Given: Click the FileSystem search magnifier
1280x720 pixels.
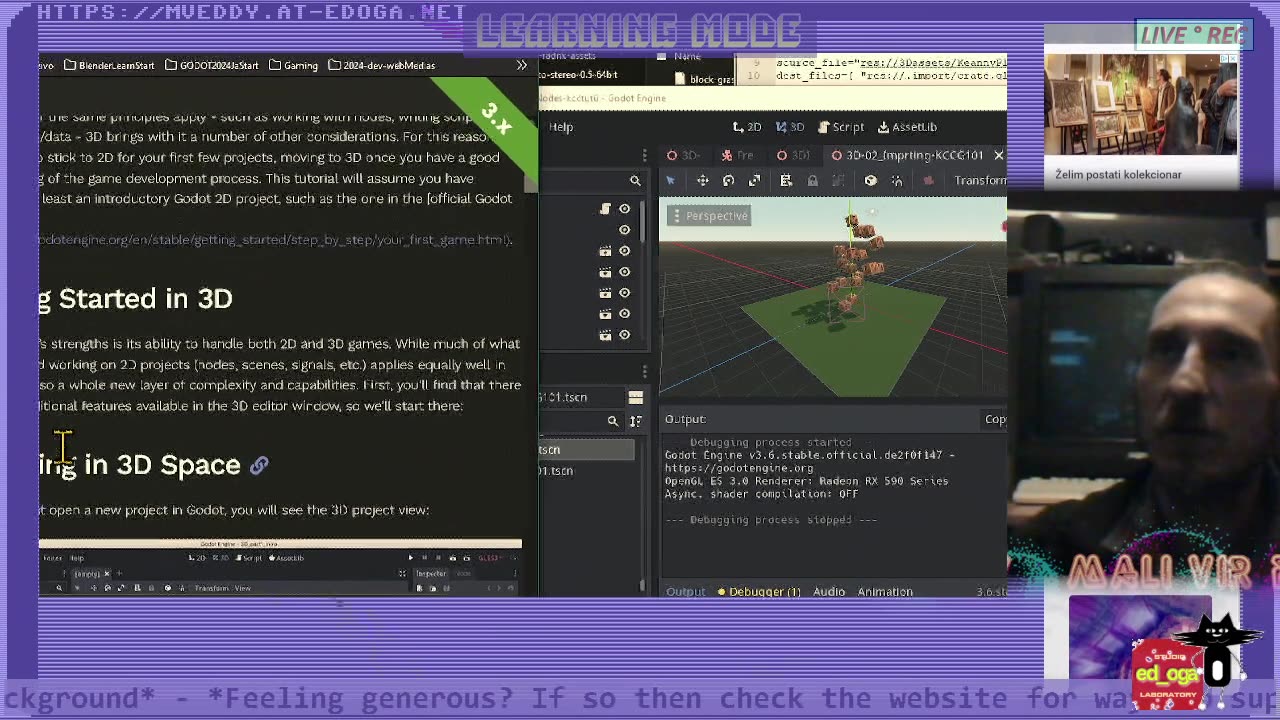Looking at the screenshot, I should (613, 421).
